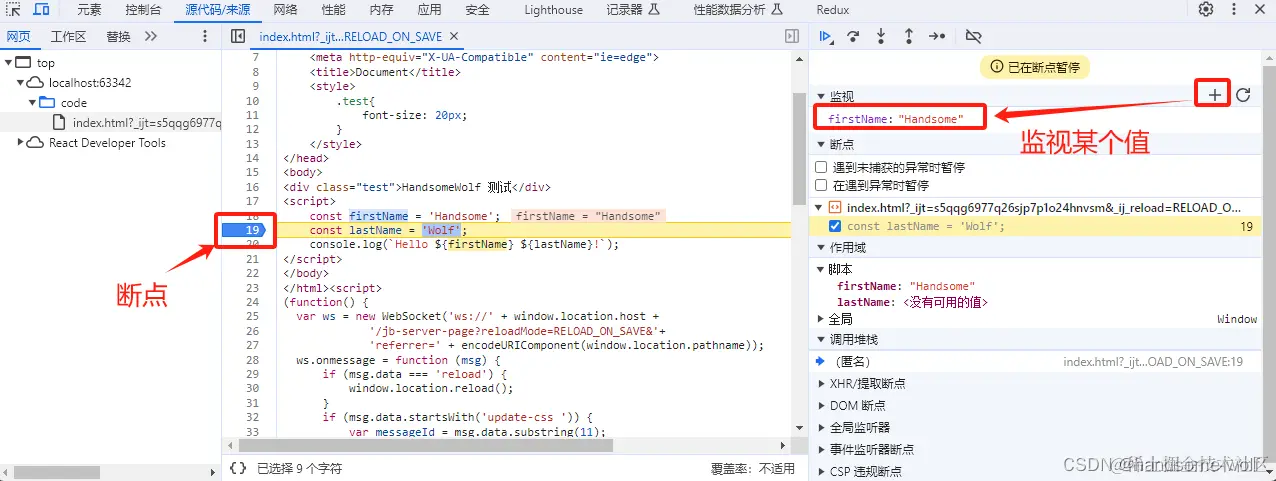Screen dimensions: 1276x481
Task: Open the 性能 Performance tab
Action: coord(334,10)
